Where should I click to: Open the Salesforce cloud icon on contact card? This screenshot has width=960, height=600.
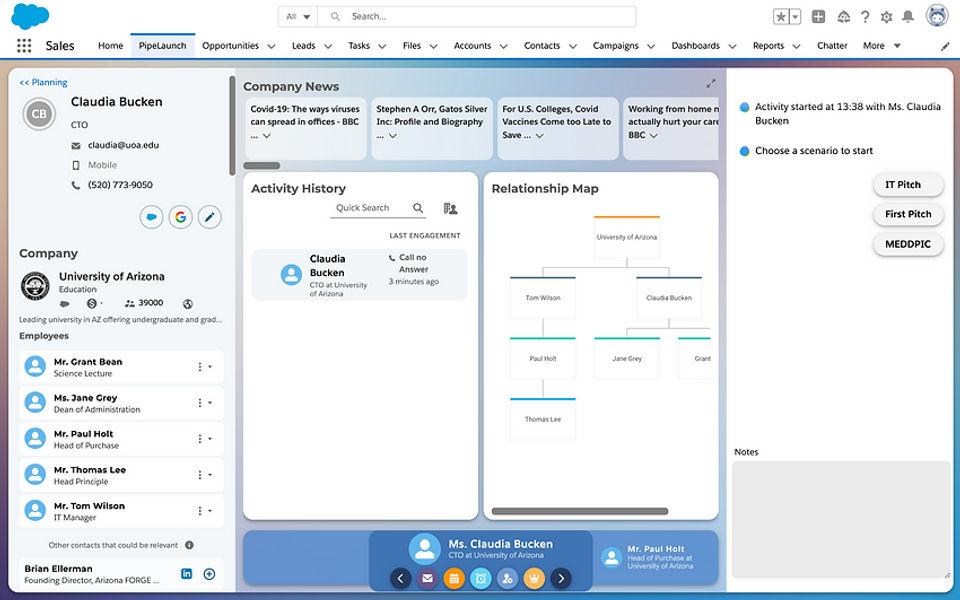(151, 217)
